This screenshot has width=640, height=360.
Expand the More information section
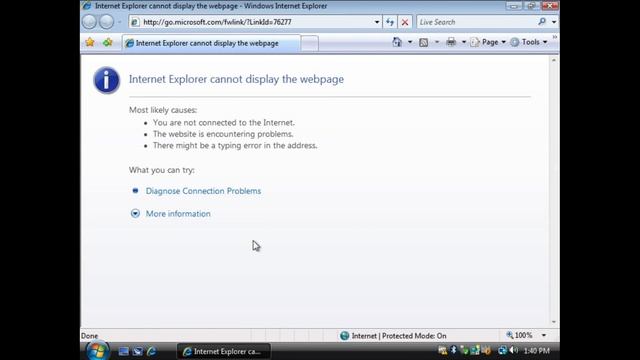[178, 214]
